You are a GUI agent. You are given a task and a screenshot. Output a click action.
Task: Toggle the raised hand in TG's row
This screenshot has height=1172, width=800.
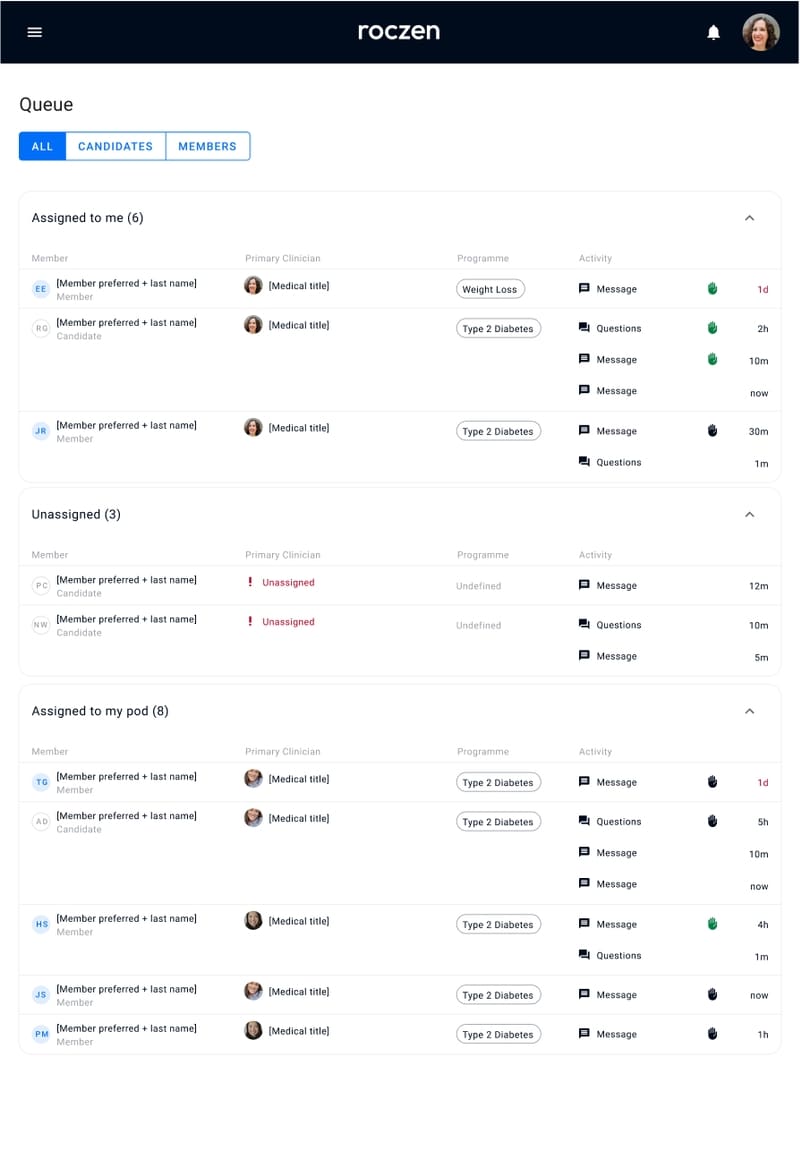tap(713, 782)
